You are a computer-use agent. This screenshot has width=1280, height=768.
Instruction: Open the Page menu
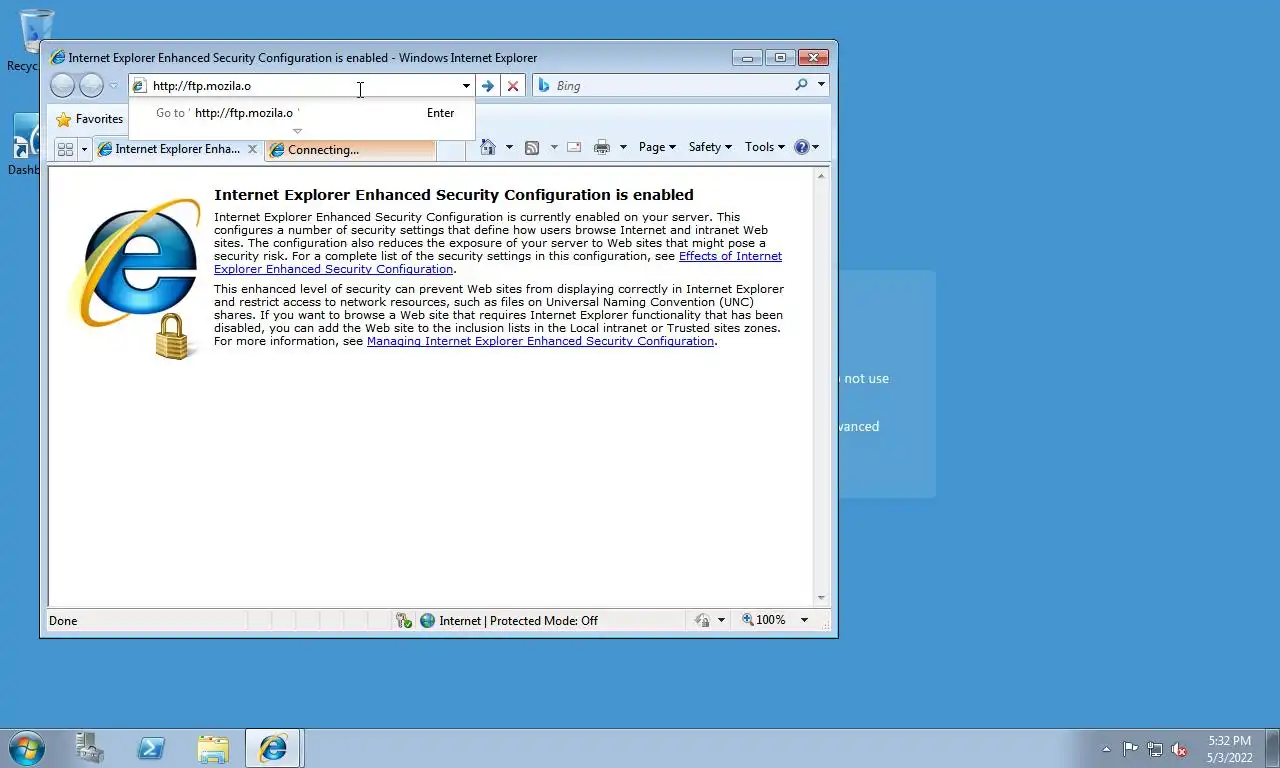(657, 147)
